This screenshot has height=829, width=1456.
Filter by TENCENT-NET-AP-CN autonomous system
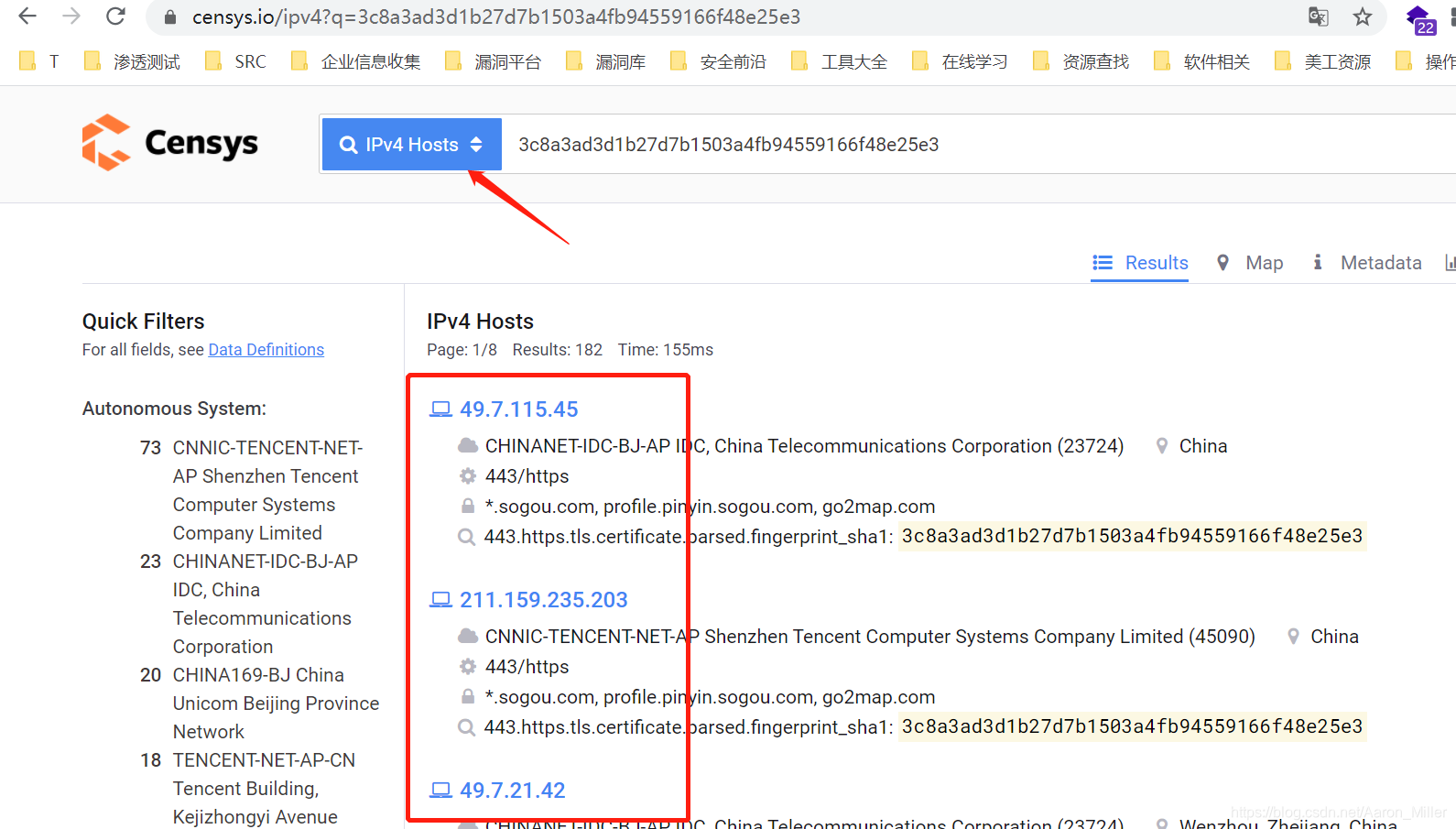264,789
